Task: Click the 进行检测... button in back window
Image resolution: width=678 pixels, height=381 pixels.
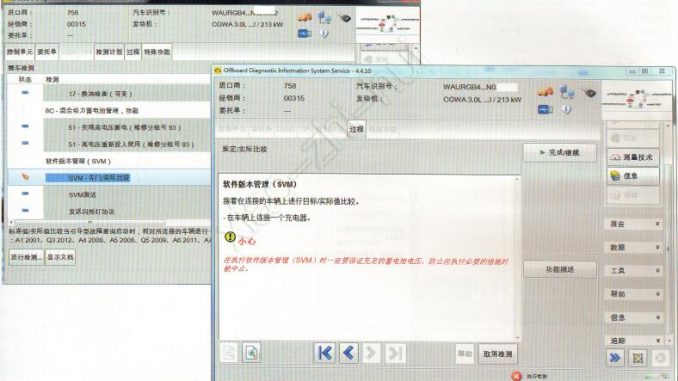Action: click(26, 257)
